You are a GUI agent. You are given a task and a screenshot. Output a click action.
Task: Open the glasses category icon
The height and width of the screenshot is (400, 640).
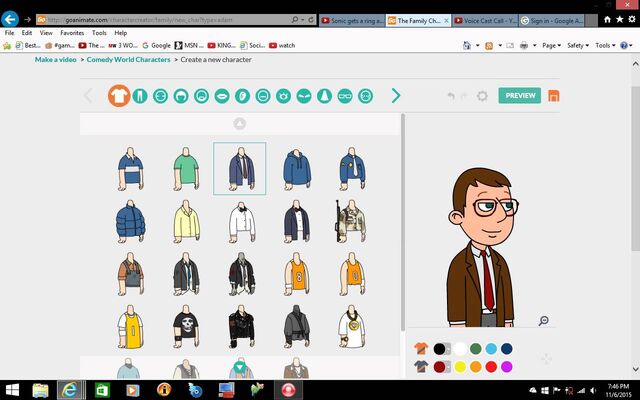coord(345,96)
